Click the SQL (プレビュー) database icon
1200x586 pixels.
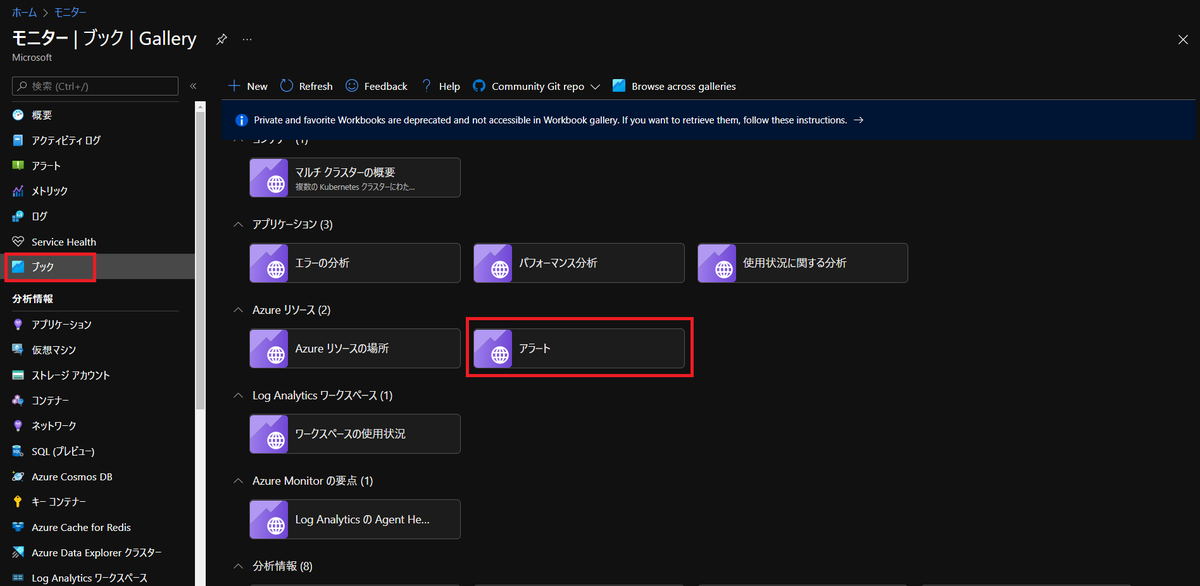tap(18, 451)
